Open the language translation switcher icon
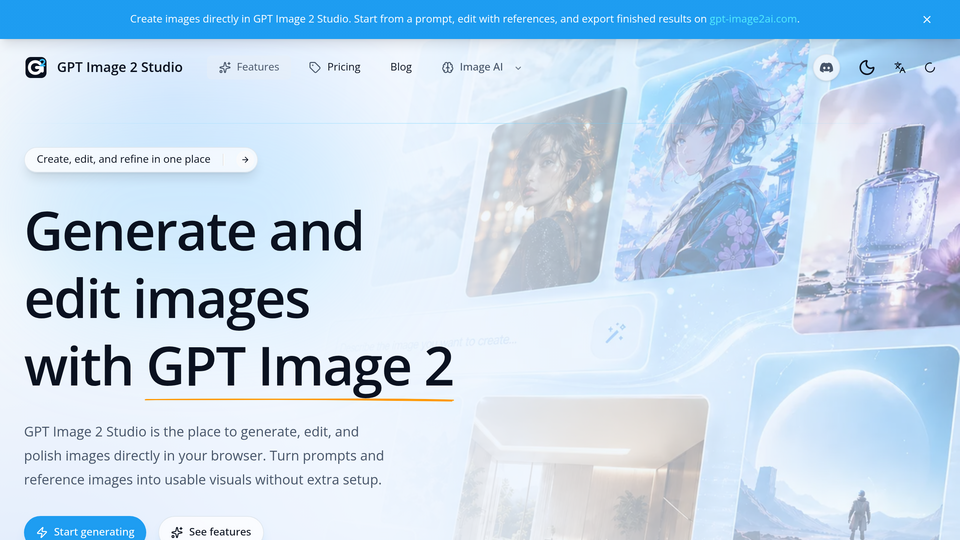 [x=899, y=67]
